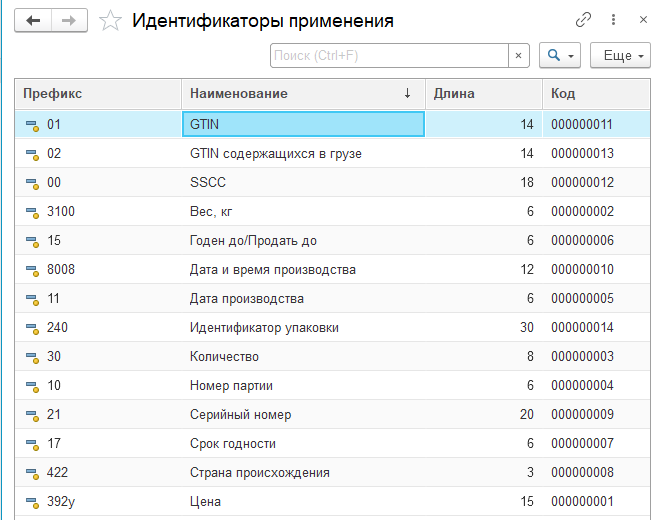This screenshot has width=658, height=520.
Task: Close the Идентификаторы применения window
Action: [x=641, y=20]
